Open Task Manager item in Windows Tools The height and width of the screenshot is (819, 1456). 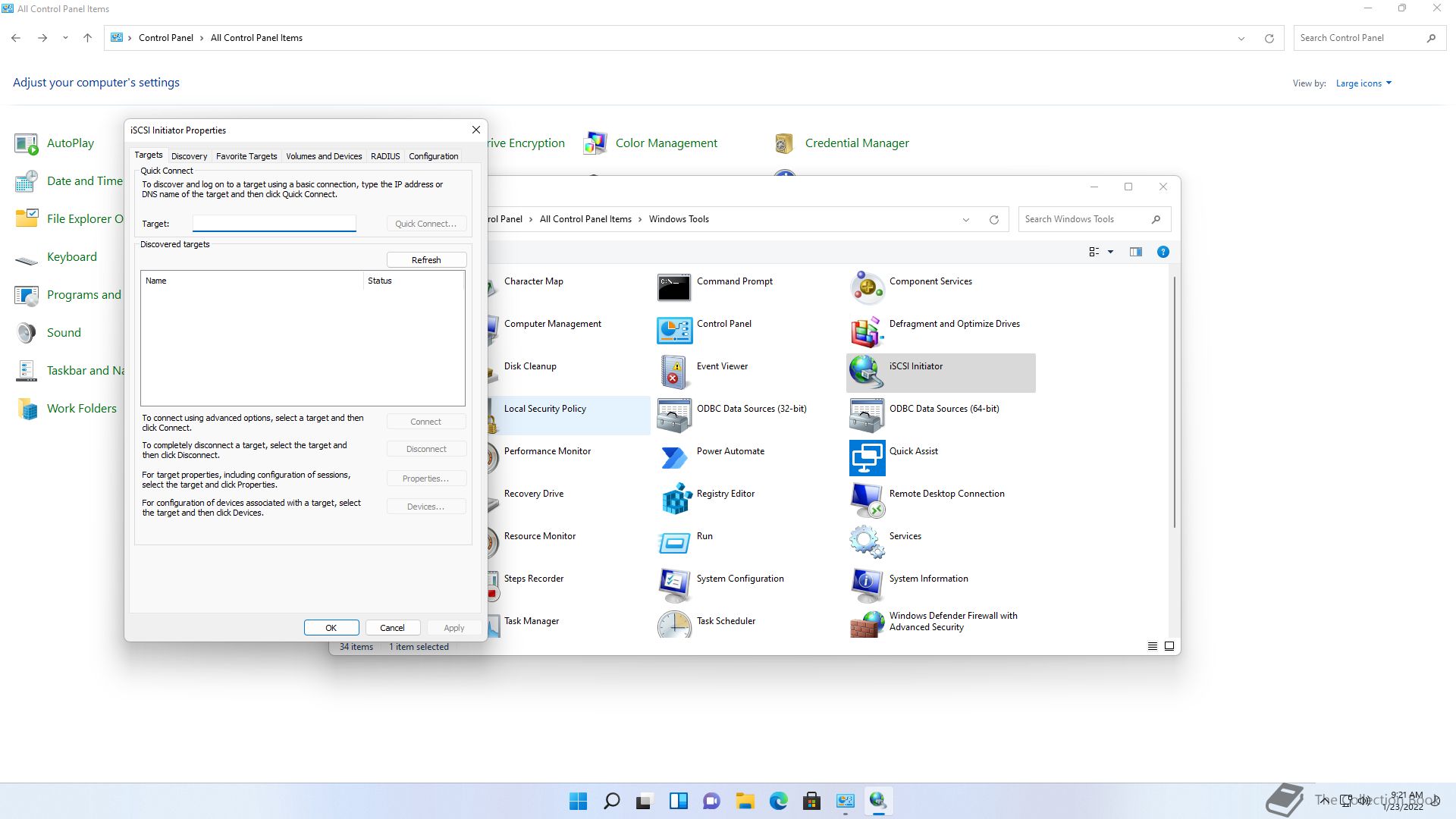(531, 621)
